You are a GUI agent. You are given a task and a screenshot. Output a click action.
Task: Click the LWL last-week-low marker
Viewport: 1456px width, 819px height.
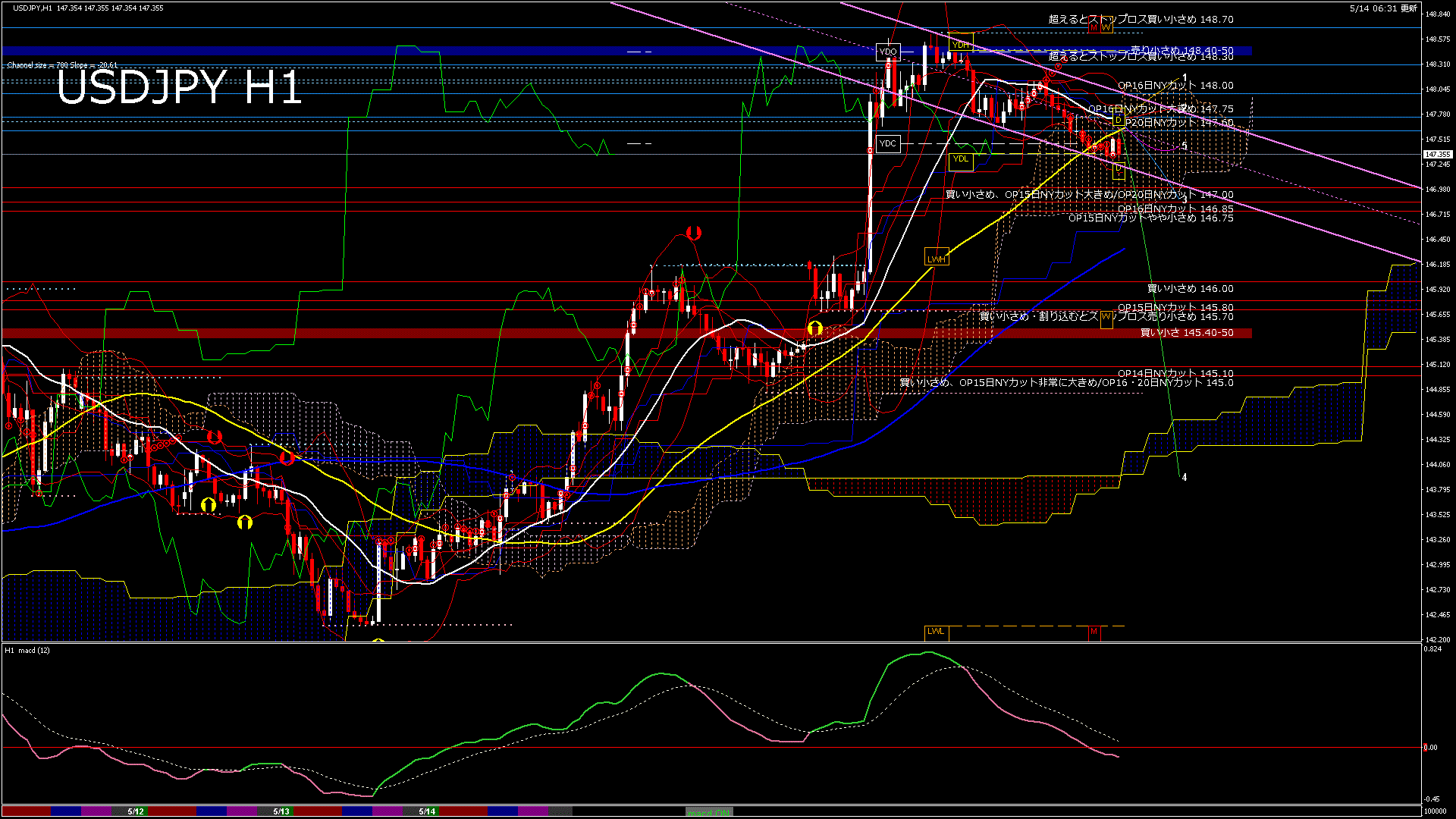(x=937, y=631)
